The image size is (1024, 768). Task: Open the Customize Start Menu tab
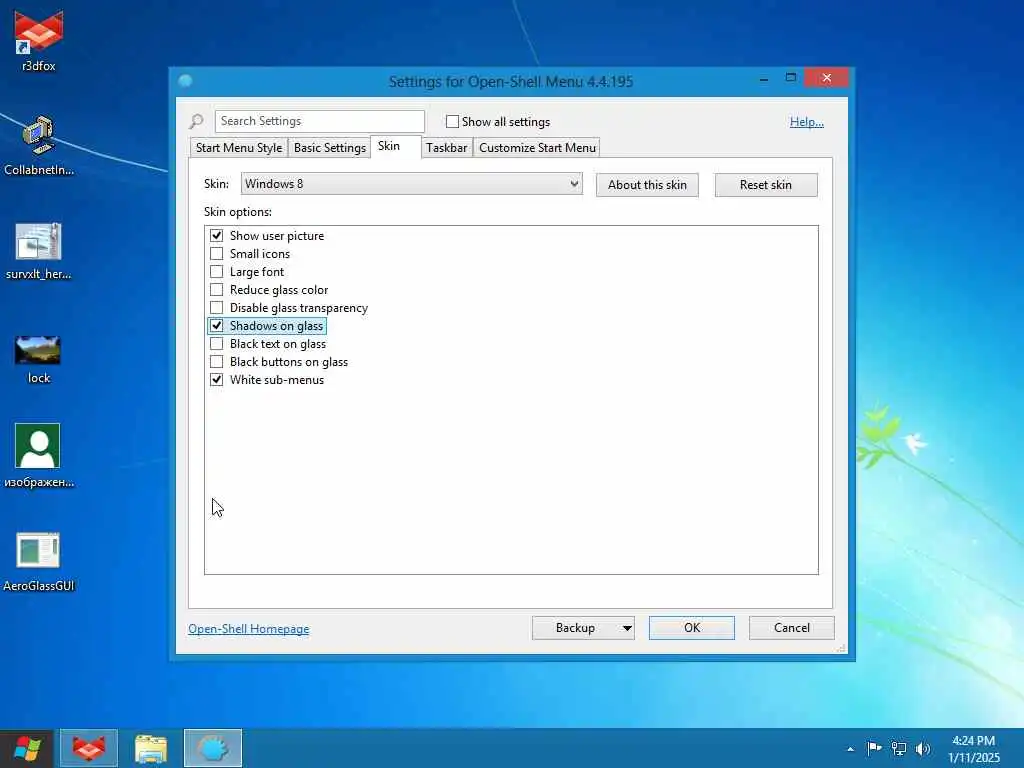point(537,148)
